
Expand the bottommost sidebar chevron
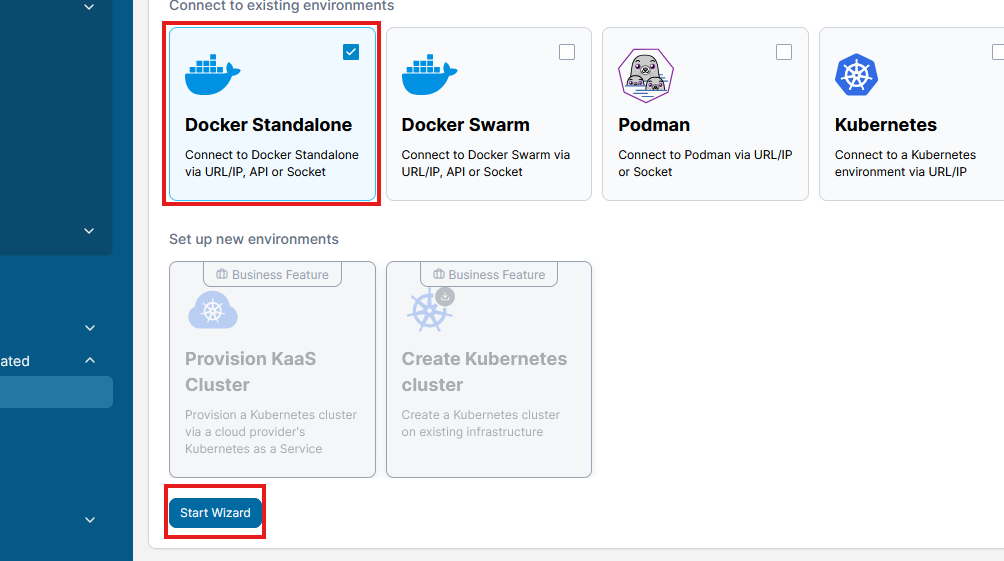[89, 520]
